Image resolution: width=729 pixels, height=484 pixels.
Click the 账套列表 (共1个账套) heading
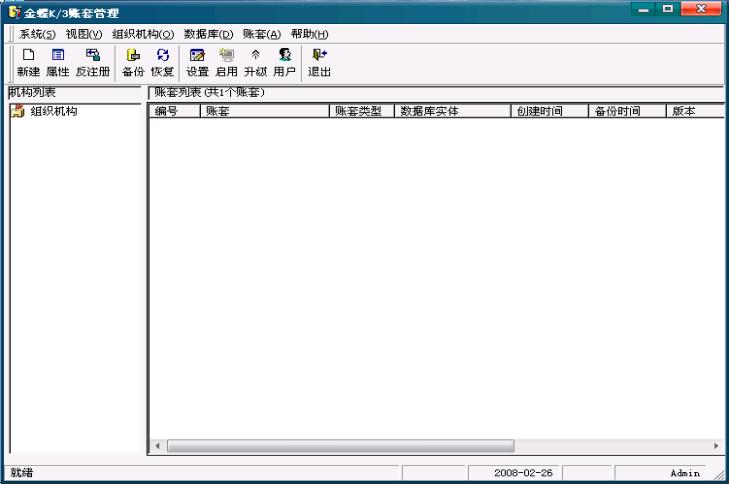coord(209,92)
